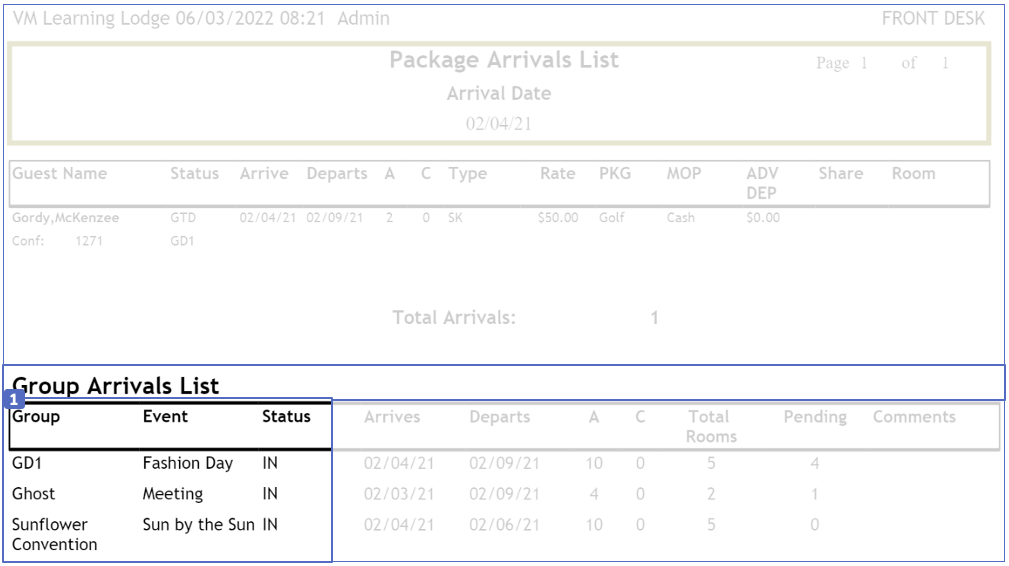Click the Total Rooms column header
Image resolution: width=1009 pixels, height=566 pixels.
pos(709,426)
